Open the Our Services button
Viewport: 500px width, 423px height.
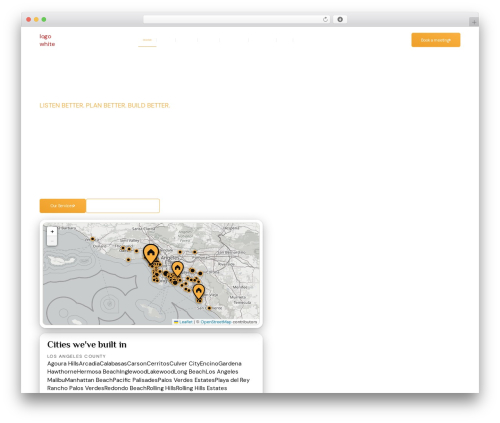pyautogui.click(x=63, y=206)
